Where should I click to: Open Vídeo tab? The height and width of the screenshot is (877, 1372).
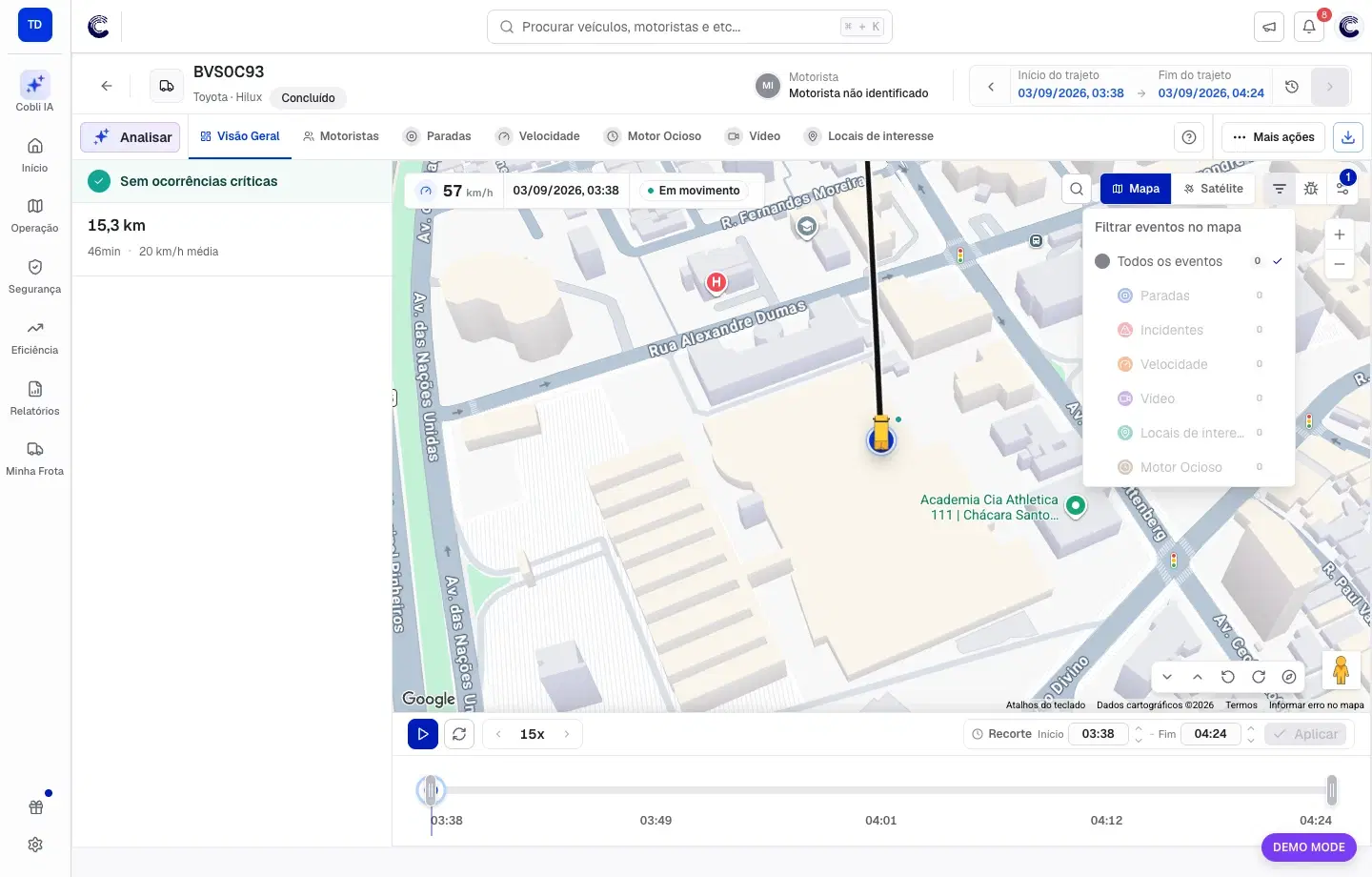(754, 136)
